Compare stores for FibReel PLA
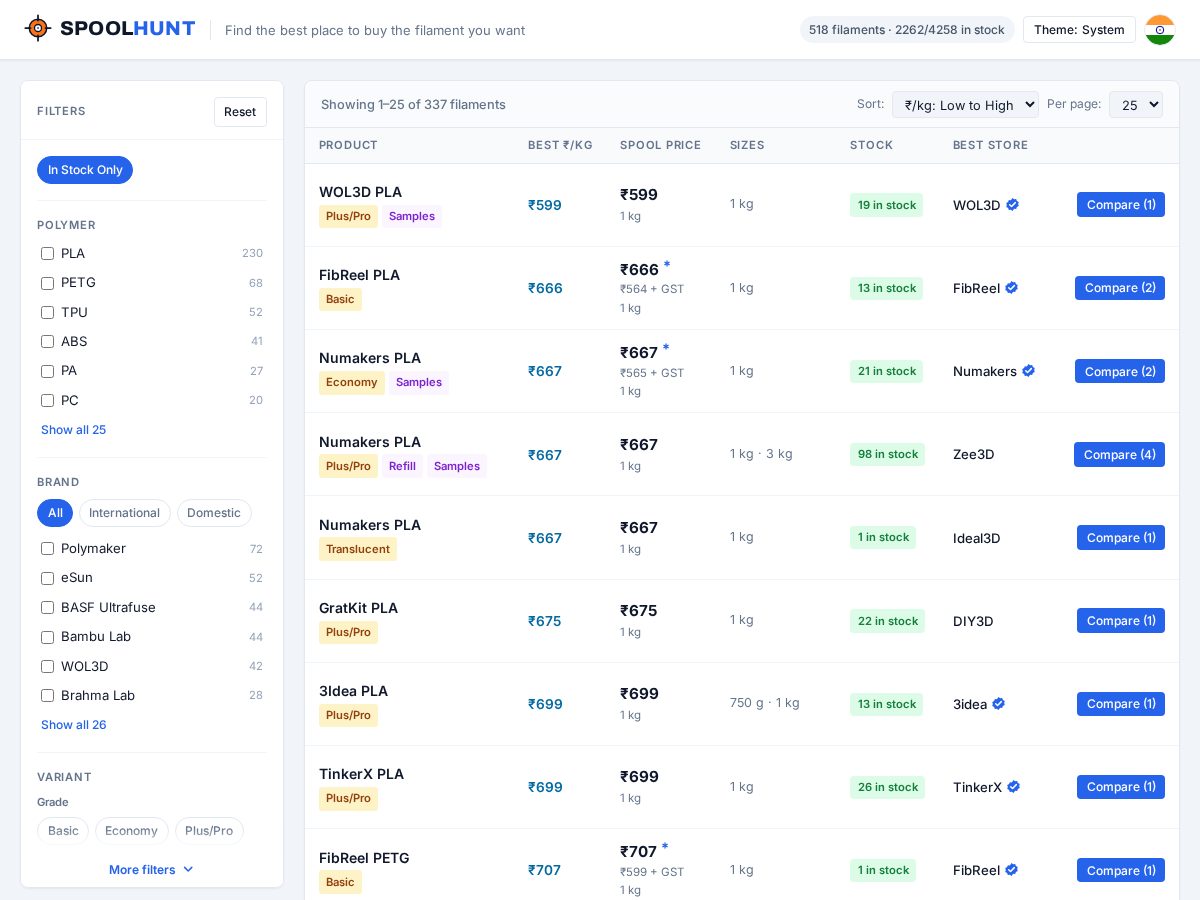Image resolution: width=1200 pixels, height=900 pixels. [1120, 288]
